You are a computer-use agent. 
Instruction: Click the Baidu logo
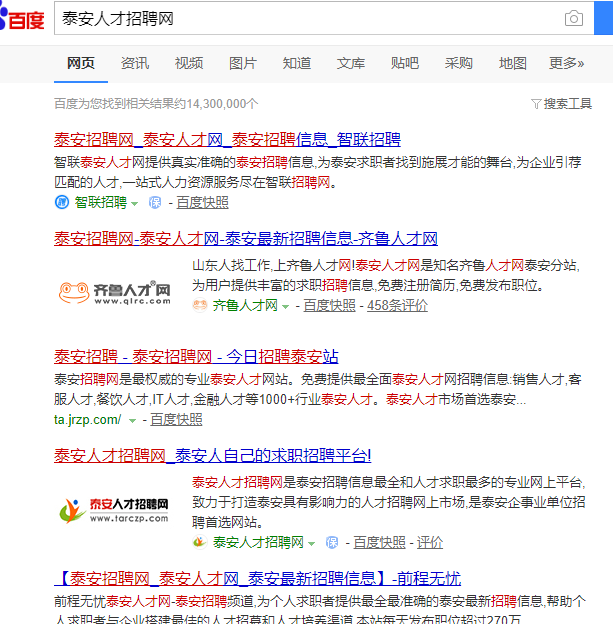click(22, 19)
